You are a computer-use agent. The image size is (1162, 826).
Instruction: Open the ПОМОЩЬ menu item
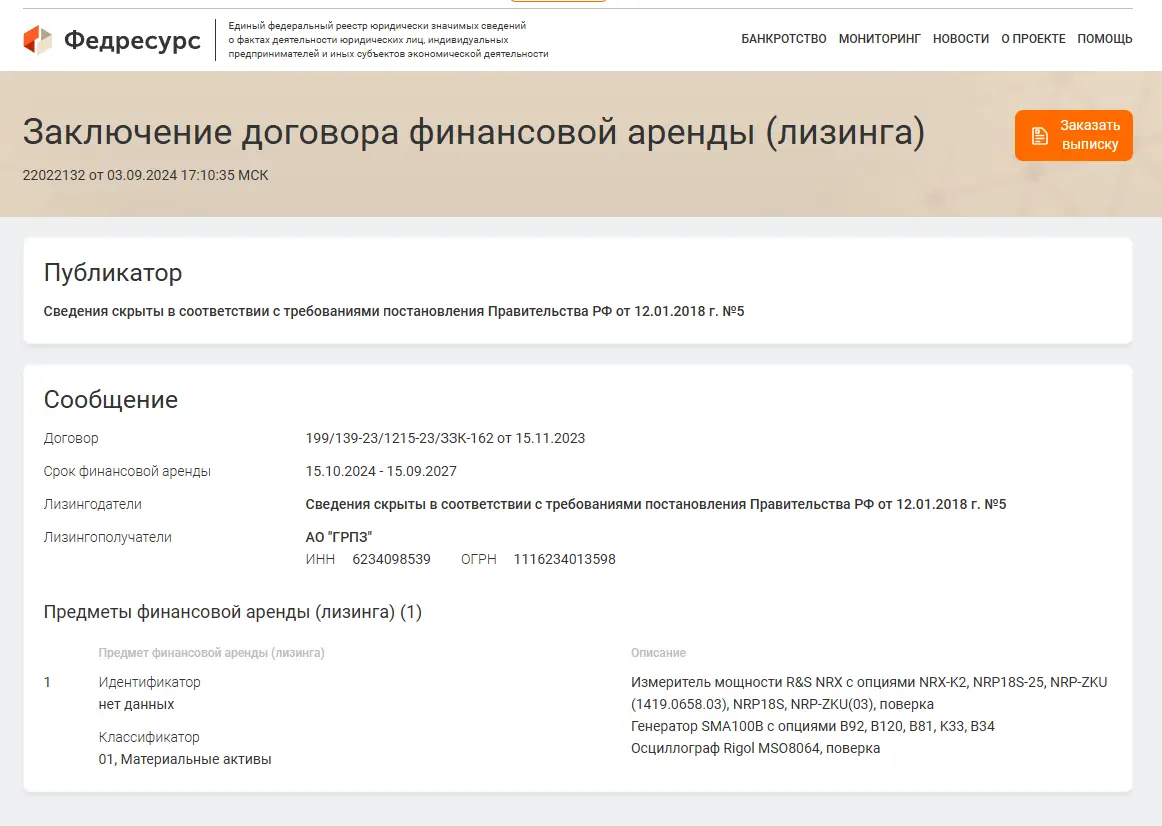pos(1105,39)
